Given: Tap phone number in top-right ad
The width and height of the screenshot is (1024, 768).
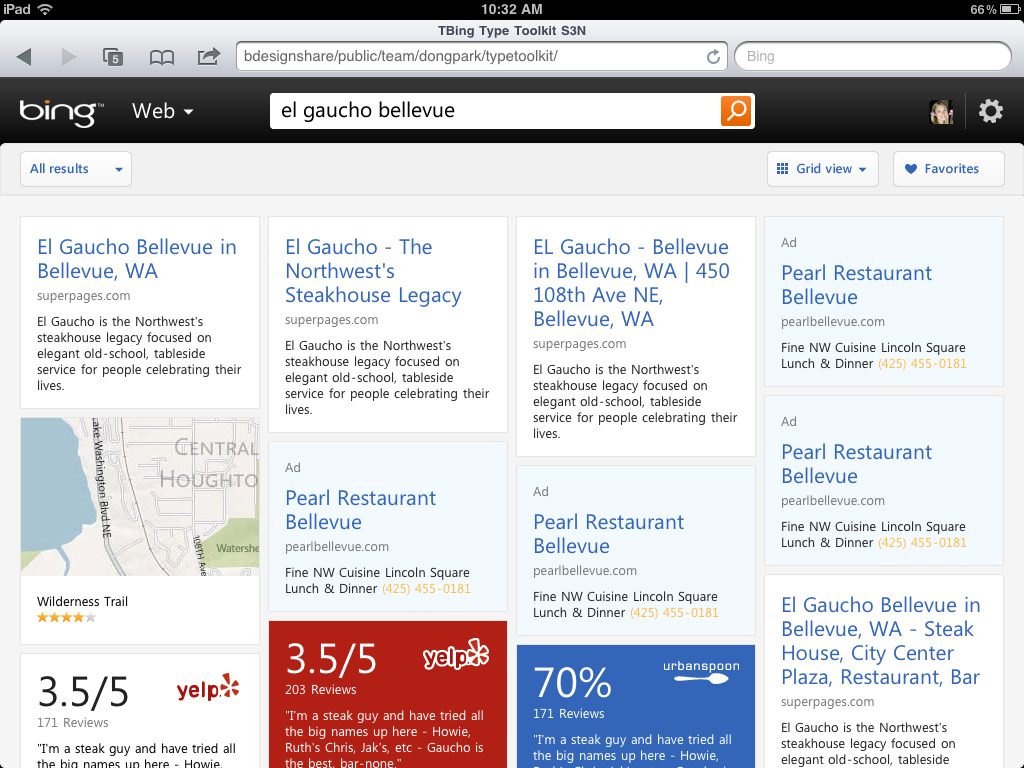Looking at the screenshot, I should [x=922, y=364].
